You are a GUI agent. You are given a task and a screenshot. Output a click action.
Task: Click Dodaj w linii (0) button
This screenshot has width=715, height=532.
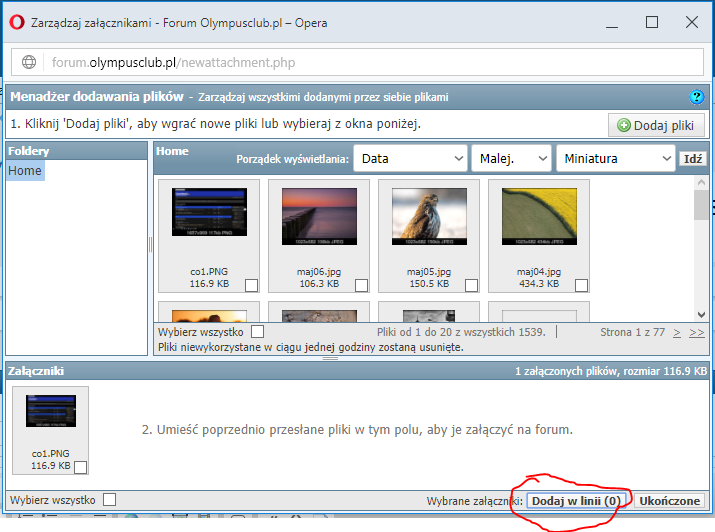(x=578, y=501)
